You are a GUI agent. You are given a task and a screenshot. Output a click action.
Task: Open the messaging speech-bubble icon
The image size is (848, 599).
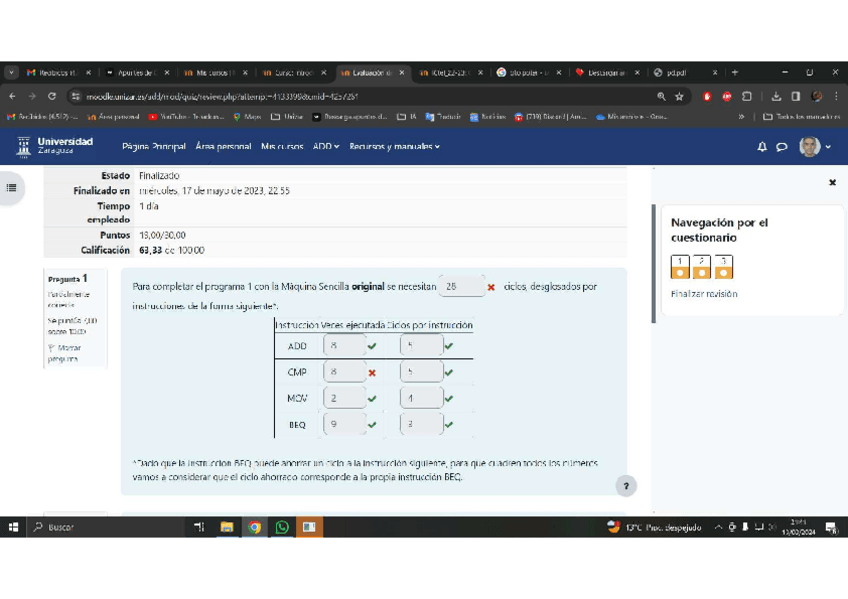[781, 147]
